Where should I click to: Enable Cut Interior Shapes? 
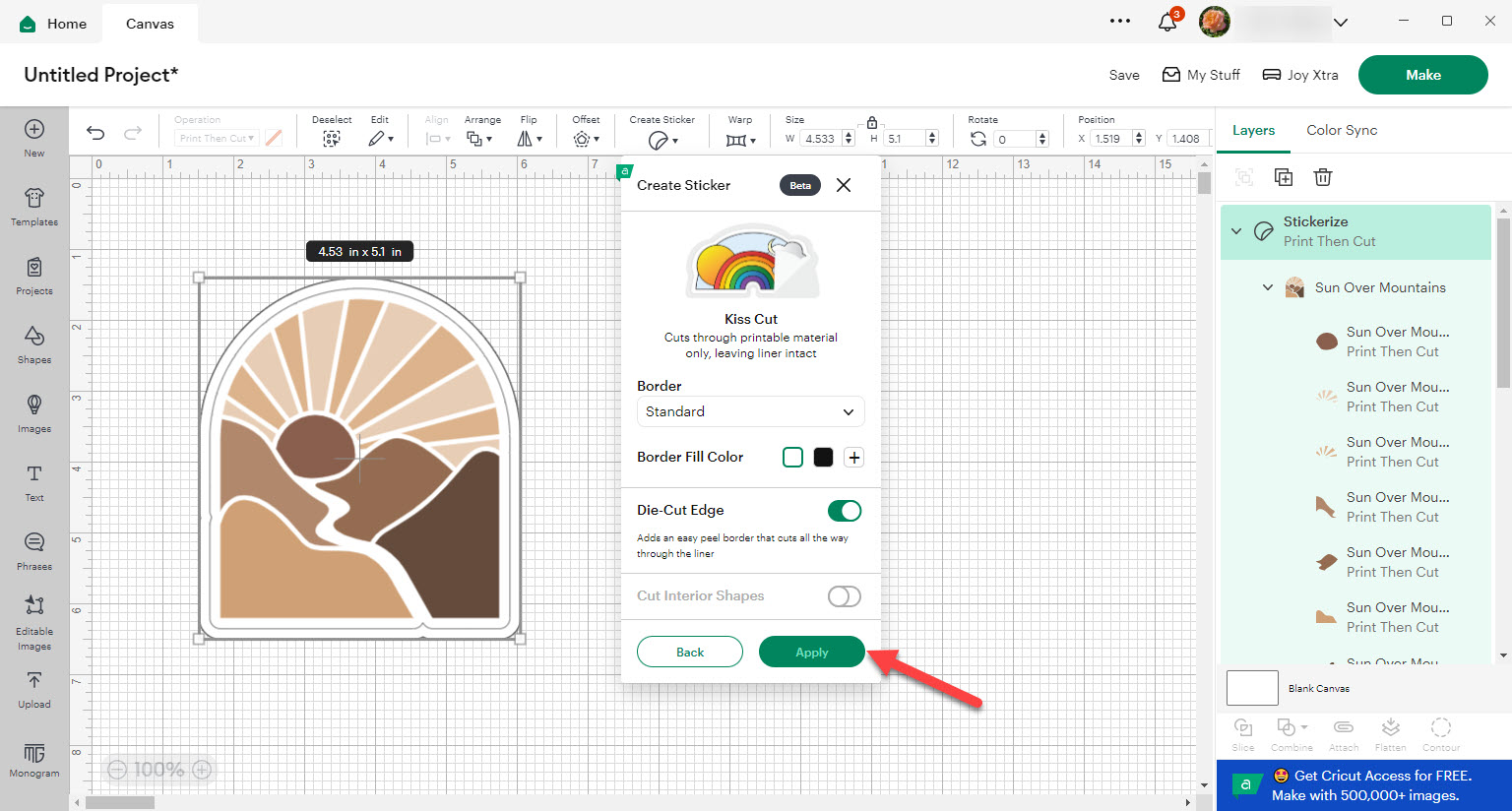pos(844,596)
